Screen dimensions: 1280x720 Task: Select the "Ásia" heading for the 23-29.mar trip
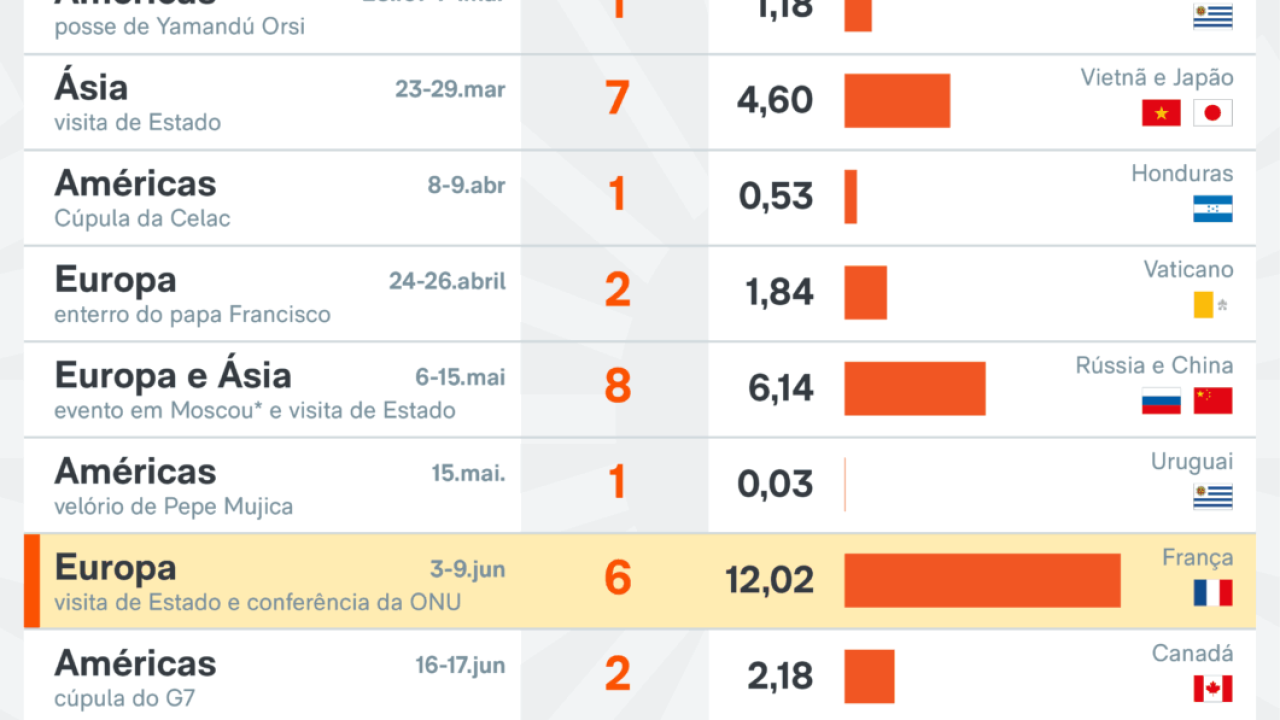click(91, 88)
